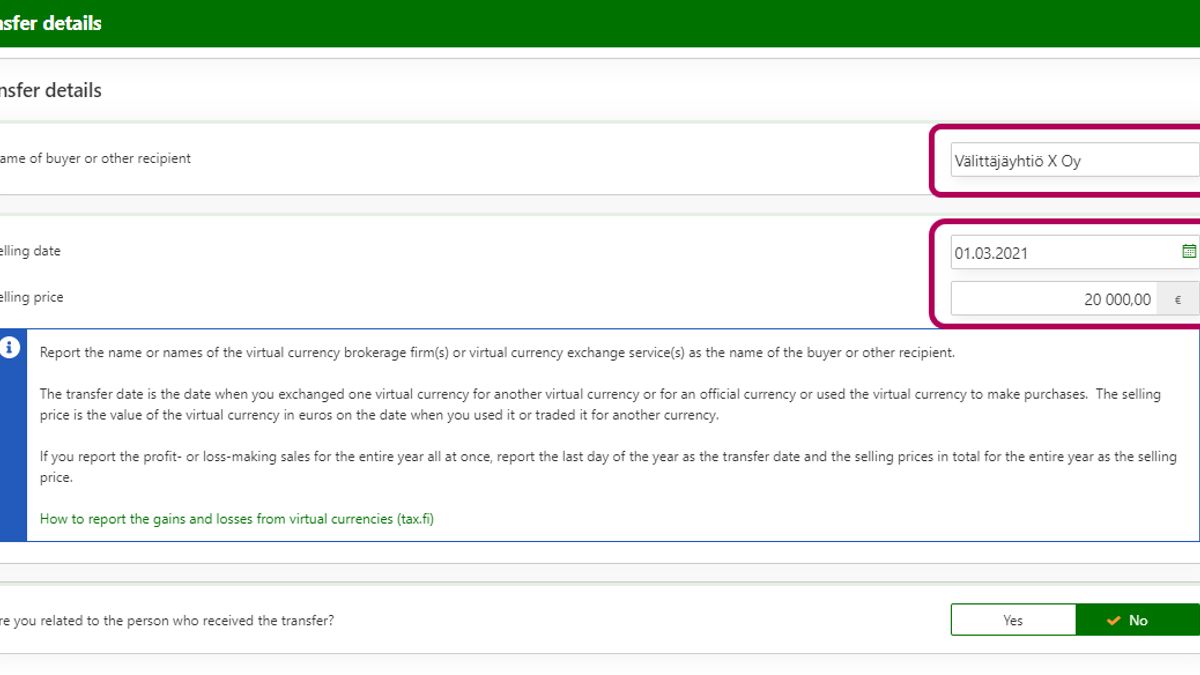Open the tax.fi virtual currencies reporting link
Screen dimensions: 1200x675
(x=236, y=519)
